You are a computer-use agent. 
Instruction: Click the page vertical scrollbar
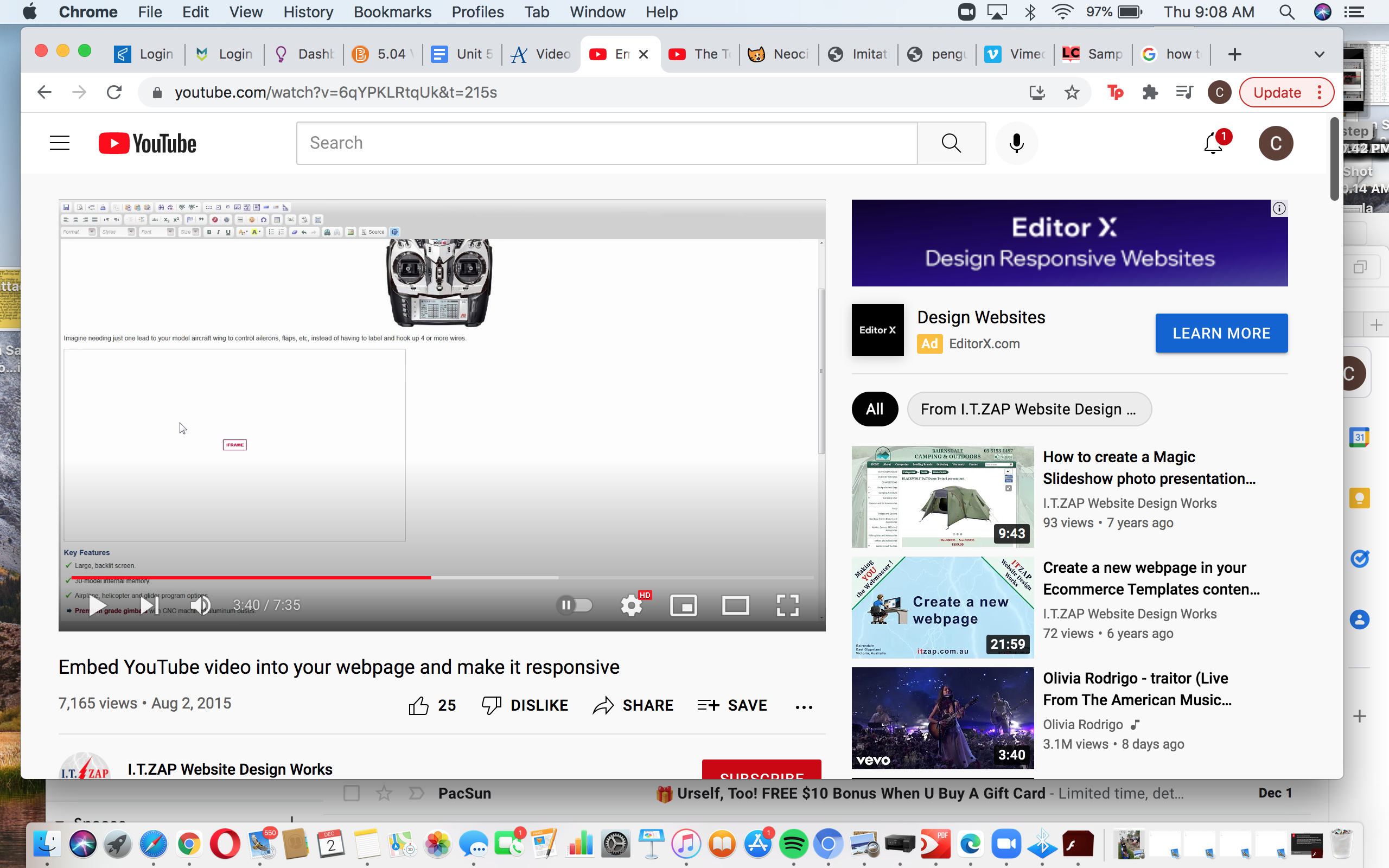[x=1335, y=159]
